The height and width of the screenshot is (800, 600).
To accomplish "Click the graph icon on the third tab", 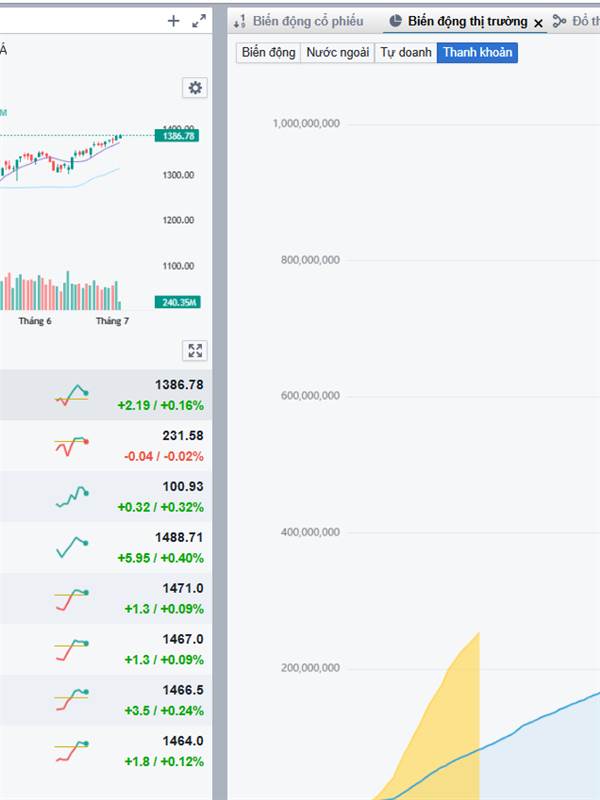I will (x=558, y=21).
